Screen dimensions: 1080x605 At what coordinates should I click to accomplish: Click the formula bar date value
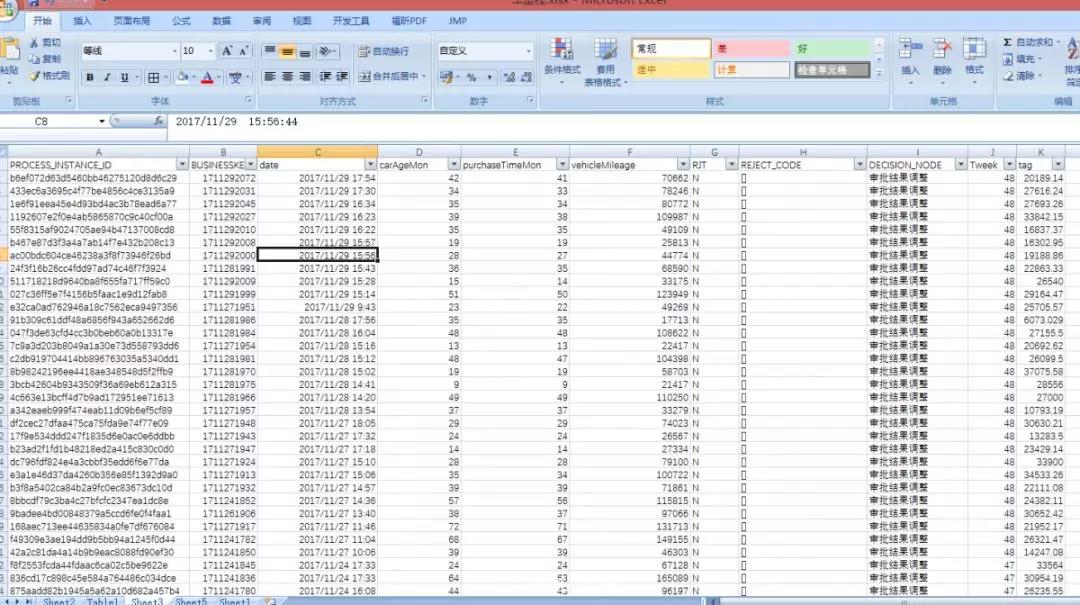pos(236,121)
